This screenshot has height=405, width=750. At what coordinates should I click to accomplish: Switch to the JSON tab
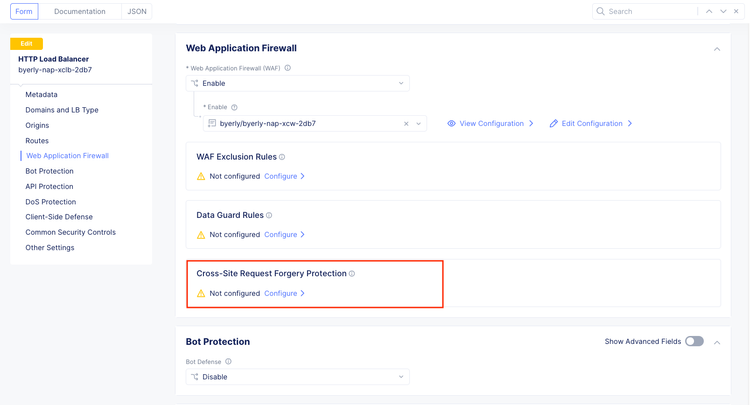[x=137, y=11]
